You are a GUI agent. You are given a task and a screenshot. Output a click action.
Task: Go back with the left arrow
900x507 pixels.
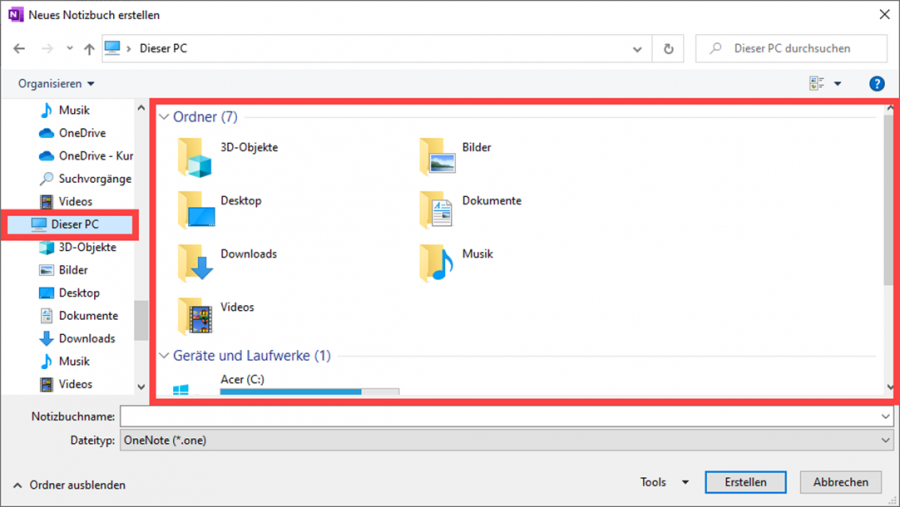pyautogui.click(x=20, y=49)
